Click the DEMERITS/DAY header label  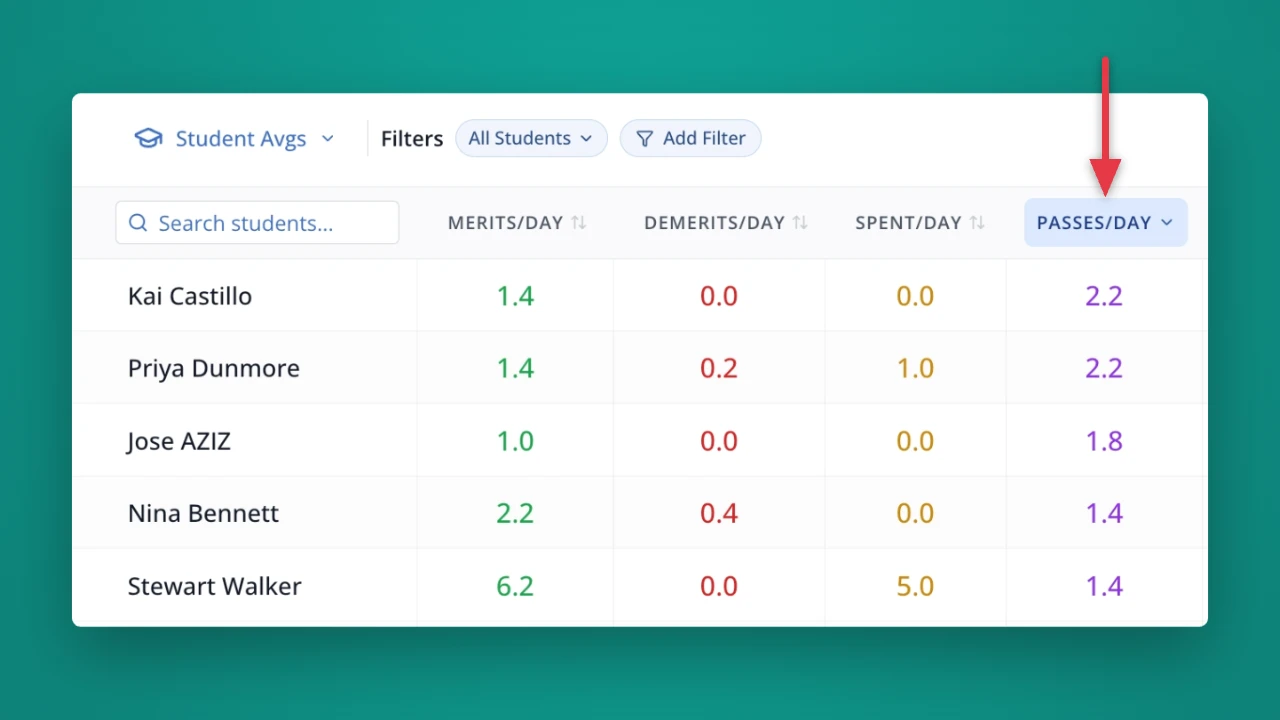[715, 222]
